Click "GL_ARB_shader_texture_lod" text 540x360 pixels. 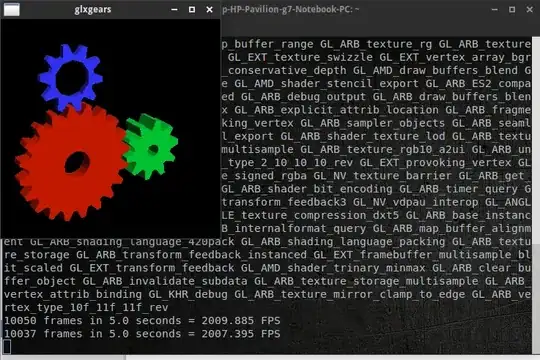(x=363, y=136)
